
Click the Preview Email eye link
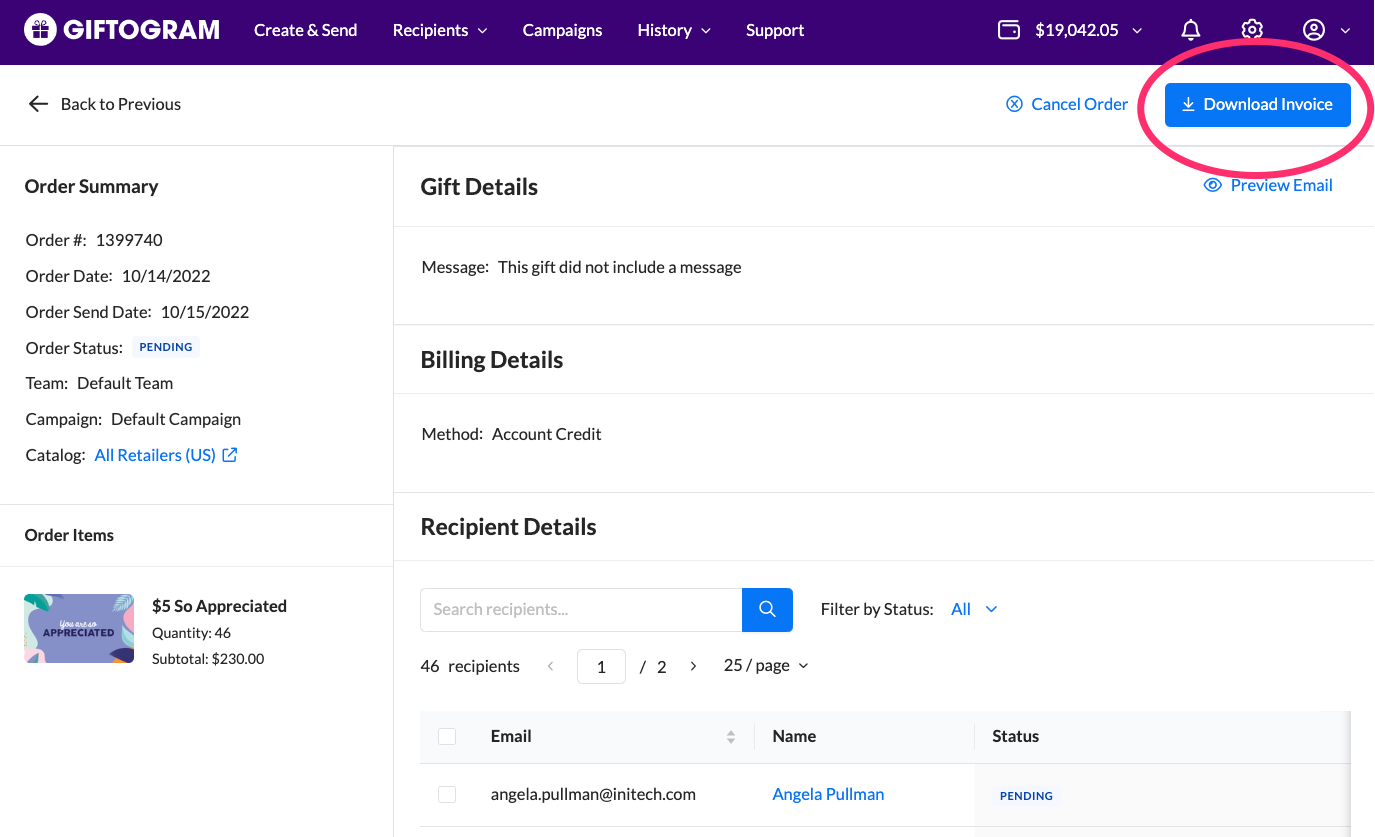1268,185
